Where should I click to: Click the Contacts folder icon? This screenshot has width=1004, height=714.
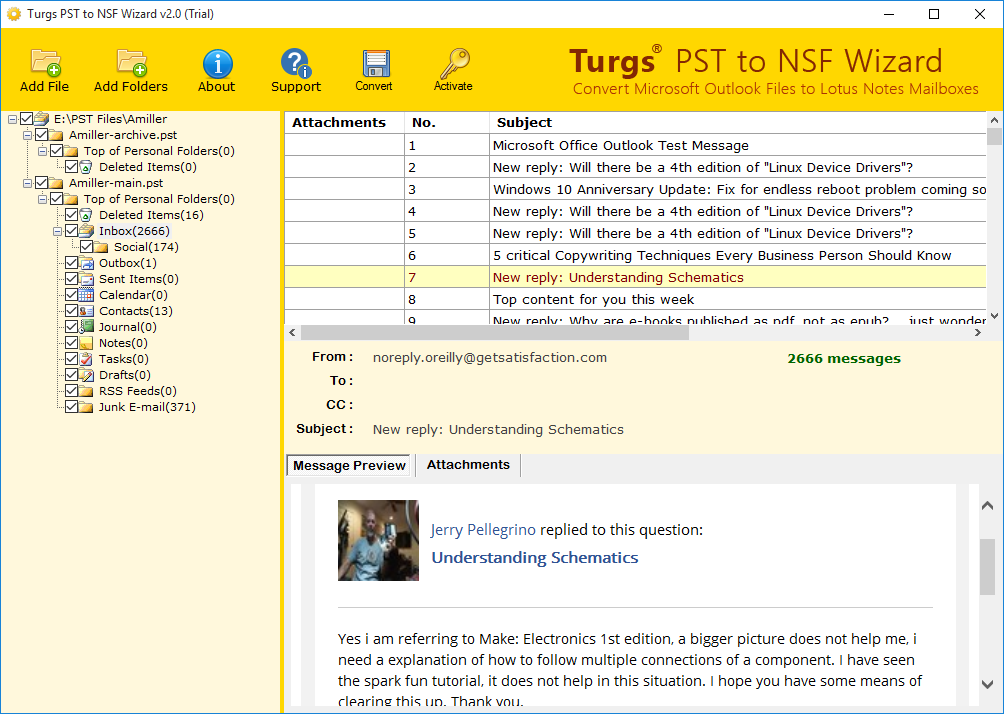[x=86, y=311]
